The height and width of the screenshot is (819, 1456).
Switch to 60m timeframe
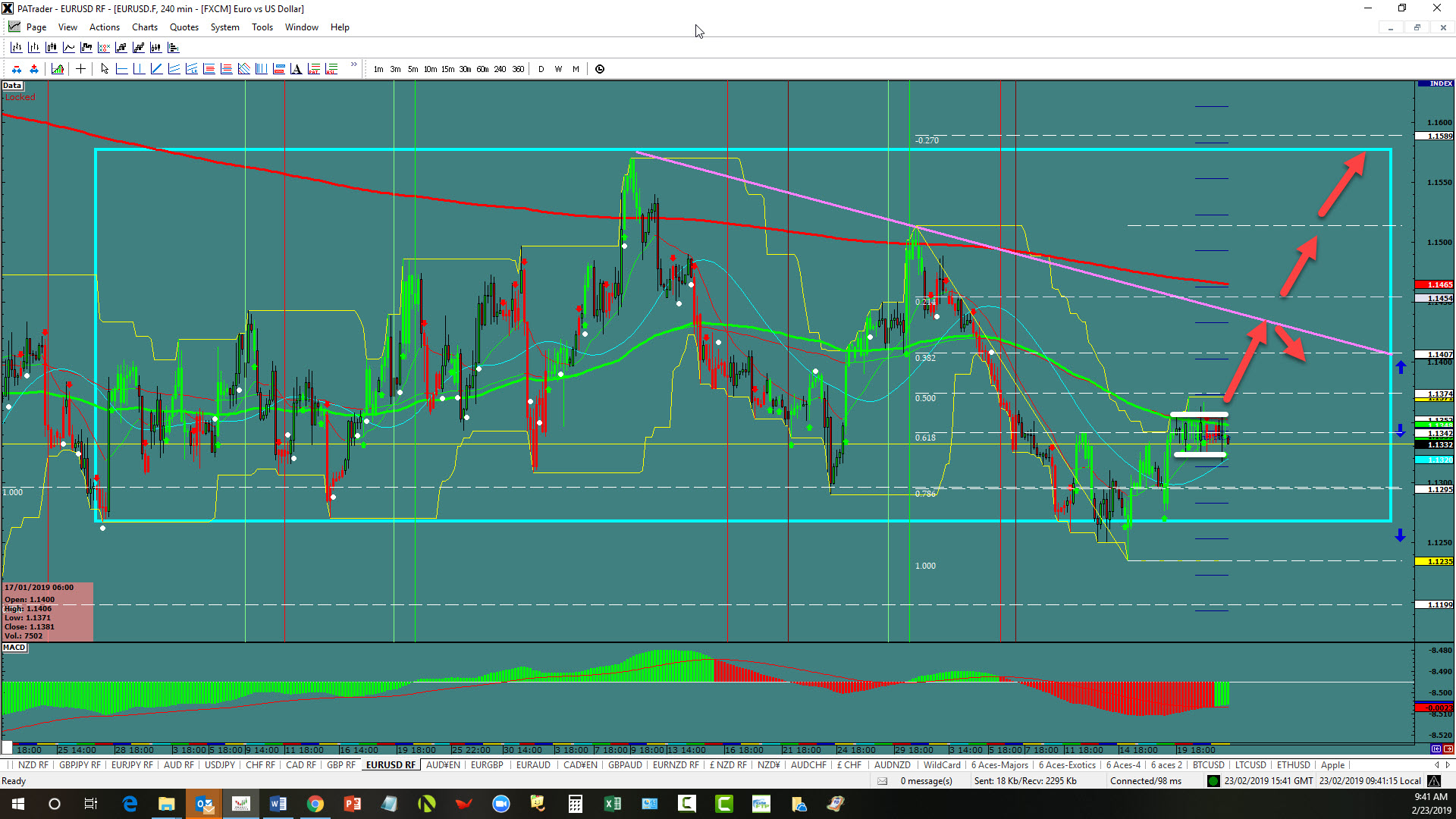click(482, 69)
